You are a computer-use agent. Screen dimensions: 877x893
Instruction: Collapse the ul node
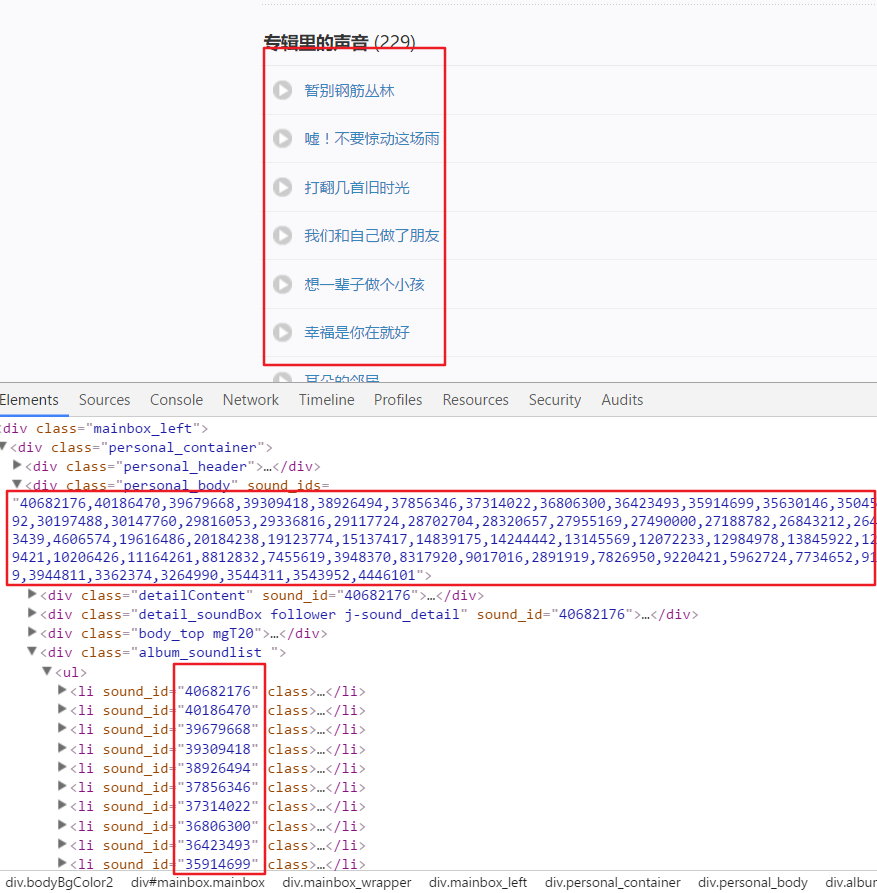pos(47,671)
